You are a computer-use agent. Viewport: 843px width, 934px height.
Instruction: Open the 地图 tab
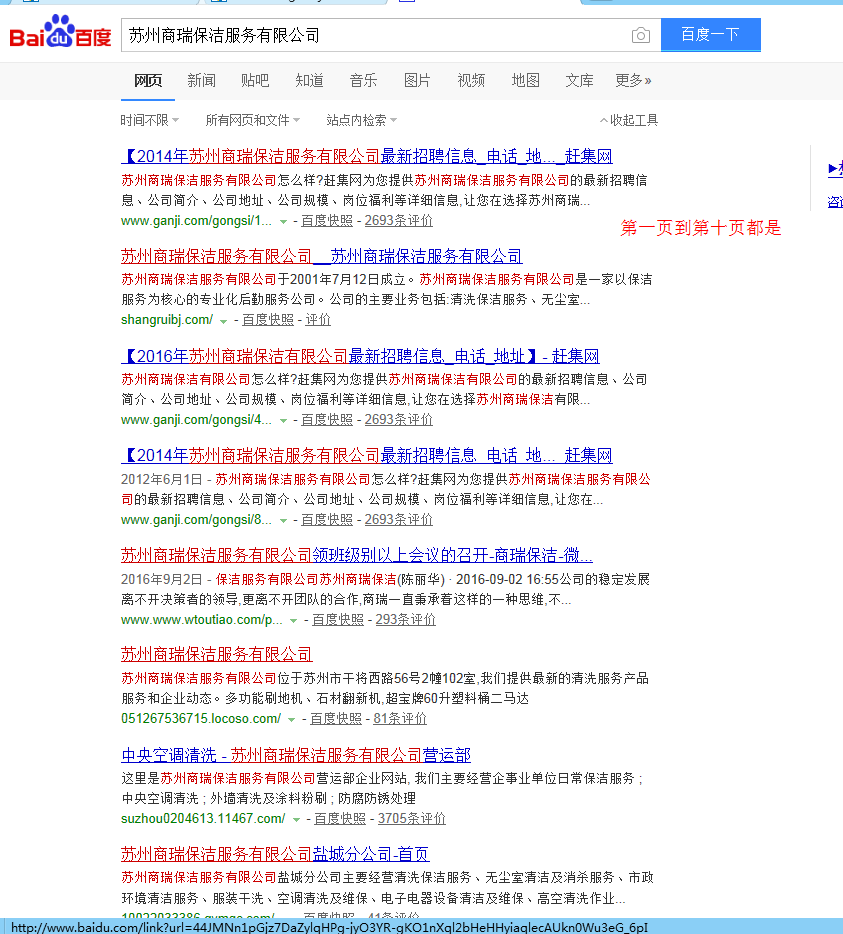pos(525,80)
